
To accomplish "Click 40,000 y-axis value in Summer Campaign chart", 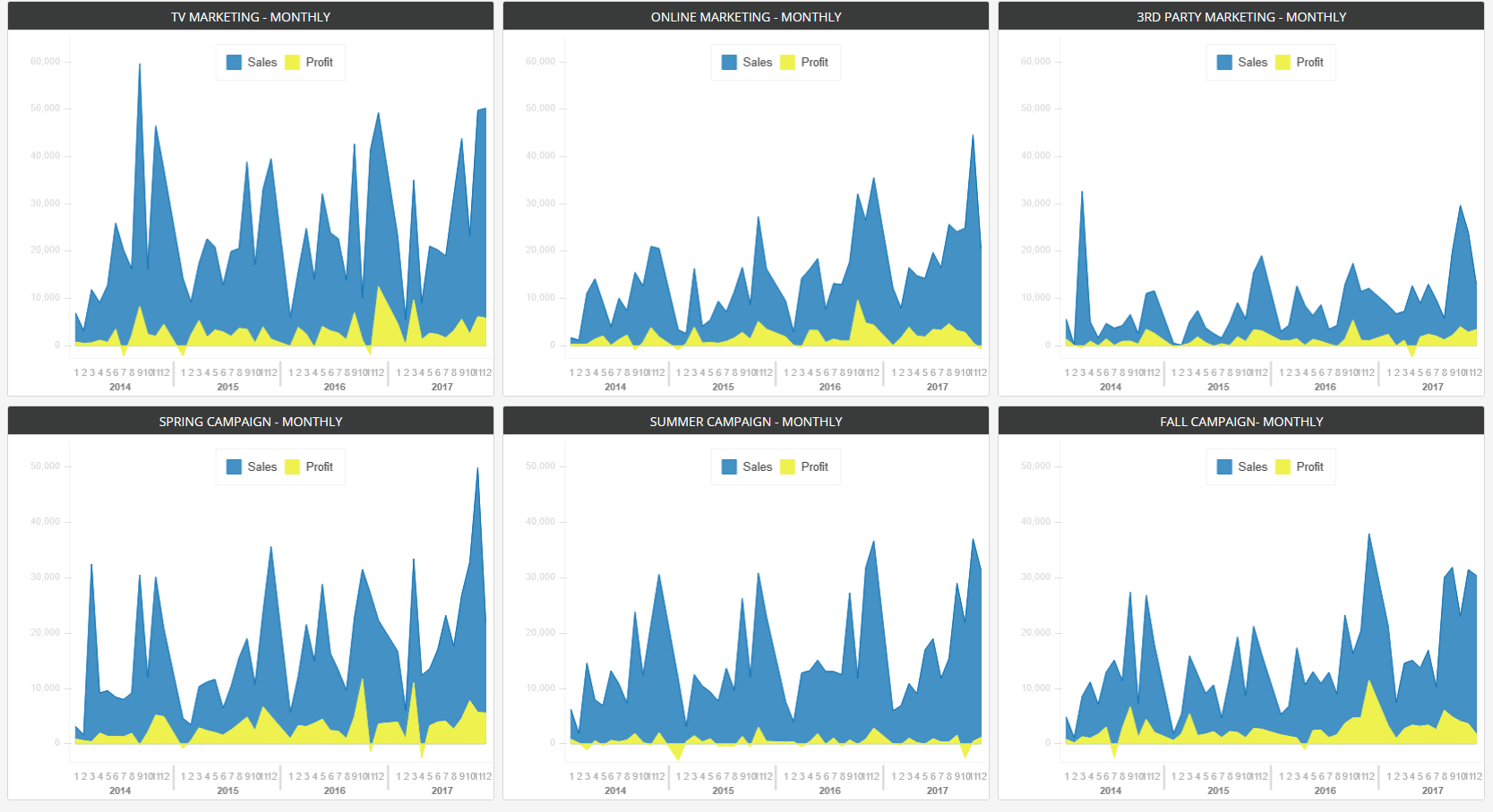I will [x=540, y=522].
